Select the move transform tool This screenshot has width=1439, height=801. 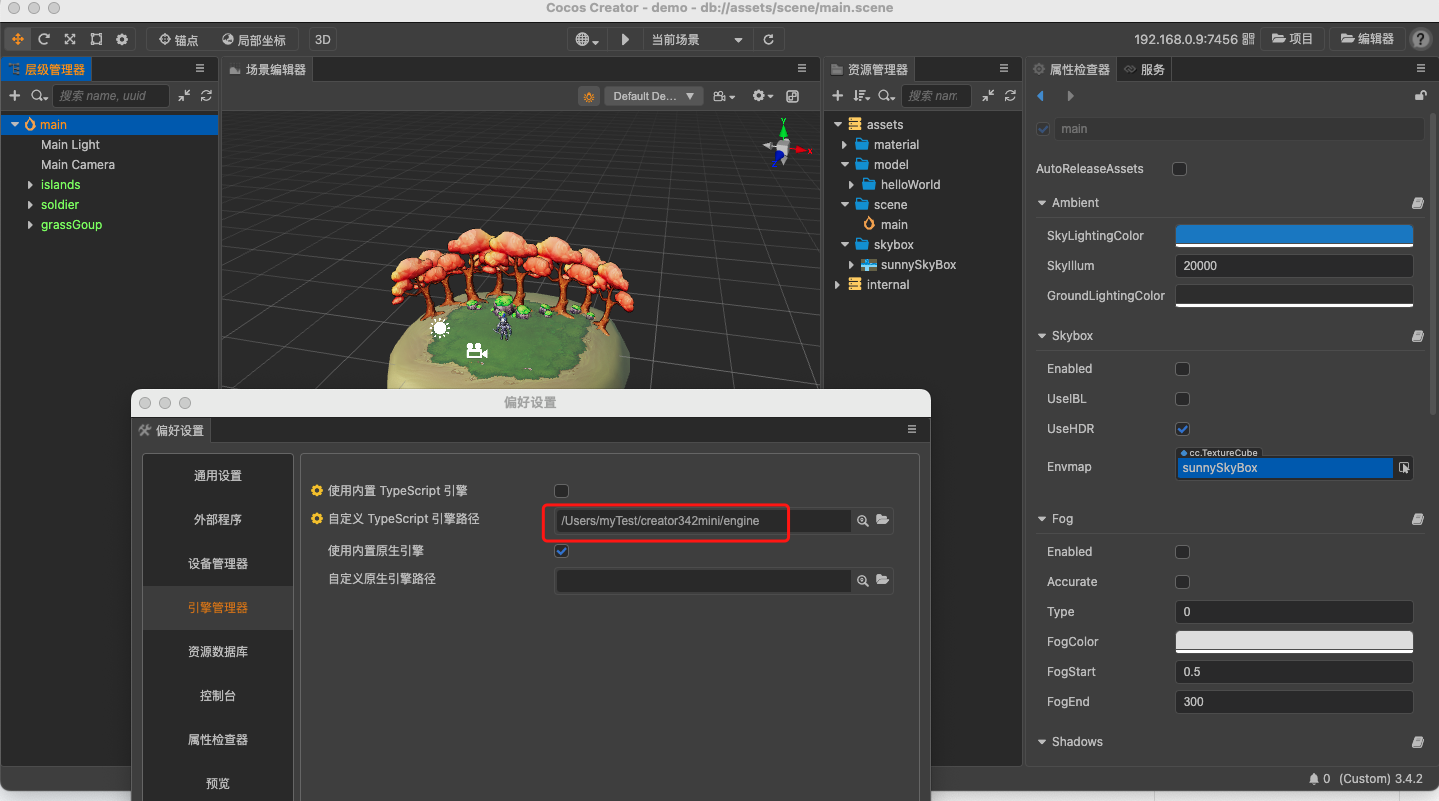click(18, 39)
